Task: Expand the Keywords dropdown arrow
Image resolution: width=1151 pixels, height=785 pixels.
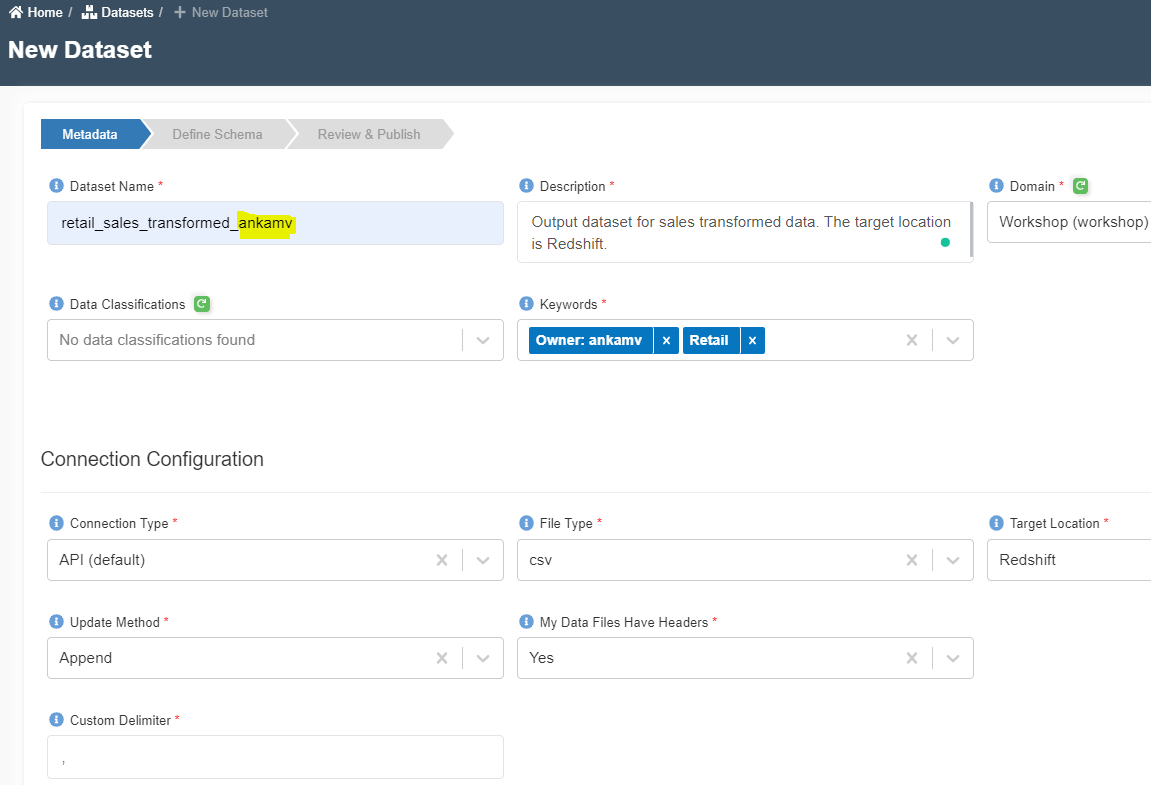Action: pos(953,340)
